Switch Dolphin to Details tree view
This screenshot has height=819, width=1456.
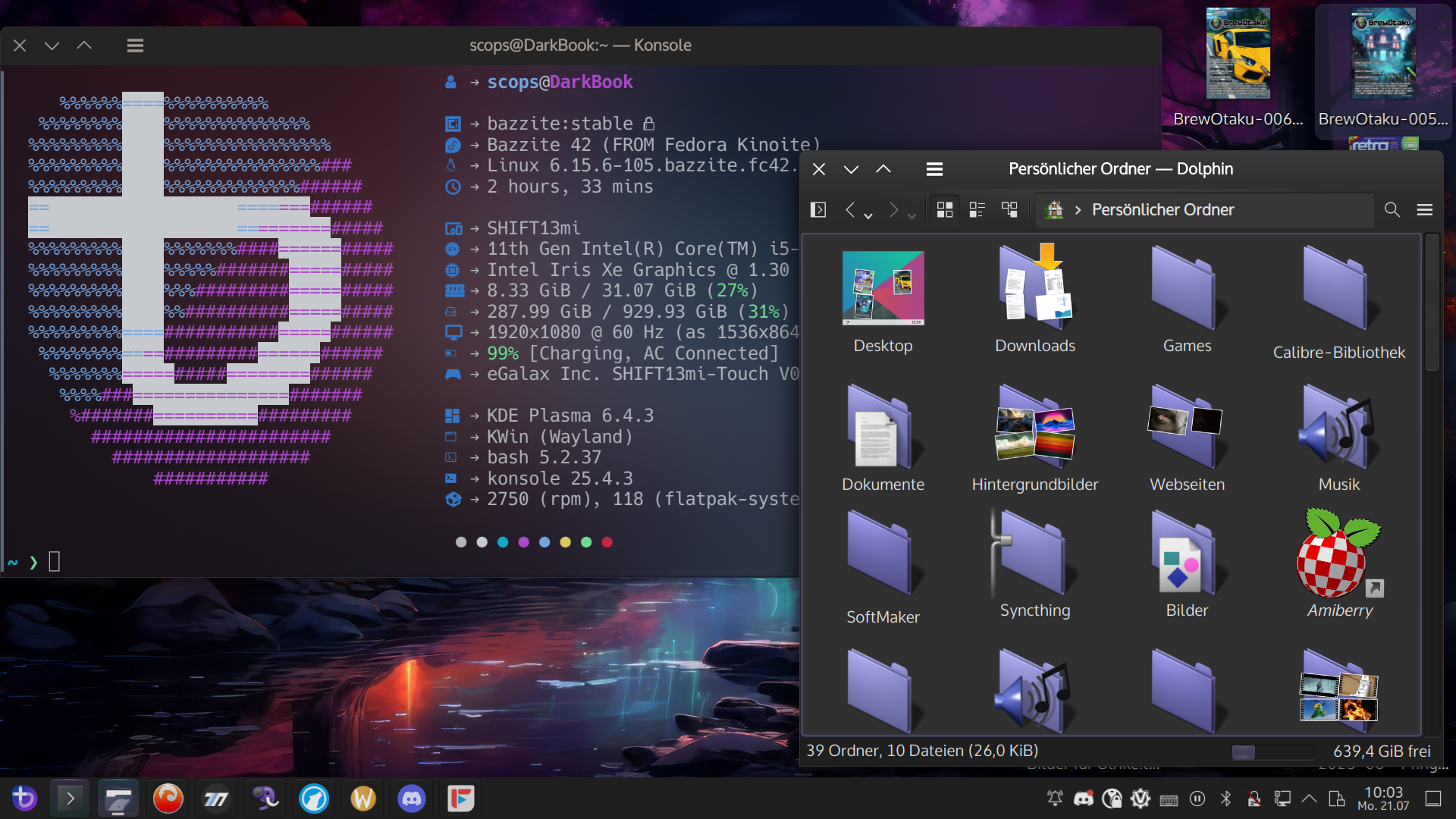pos(1009,210)
